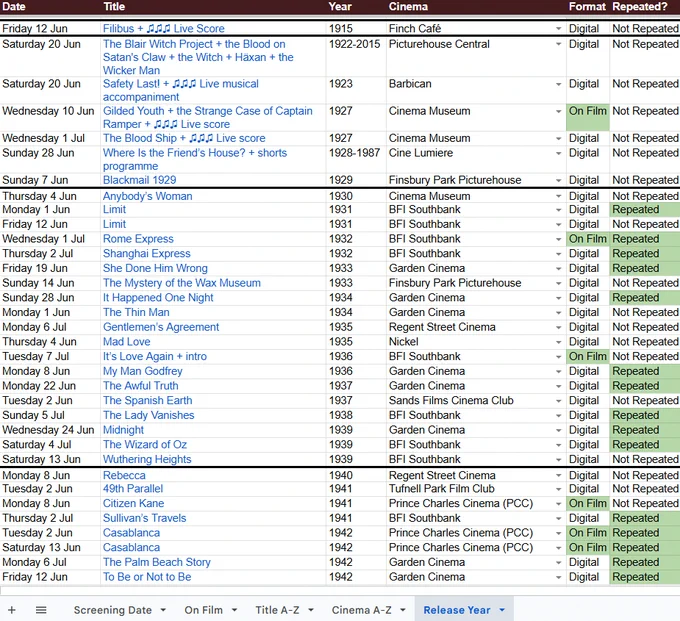Open the 49th Parallel link
680x621 pixels.
[133, 489]
